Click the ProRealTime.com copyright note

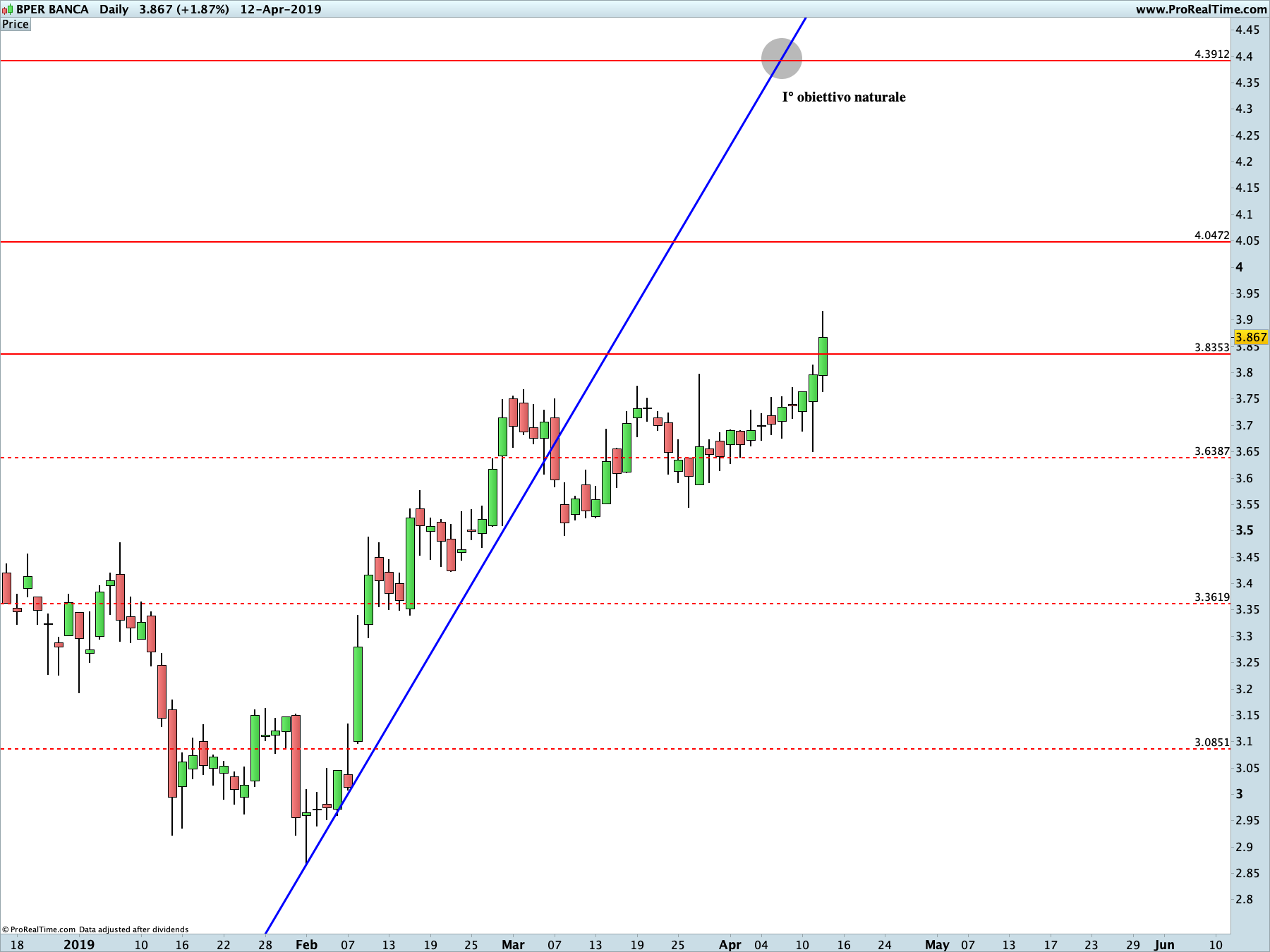click(95, 929)
